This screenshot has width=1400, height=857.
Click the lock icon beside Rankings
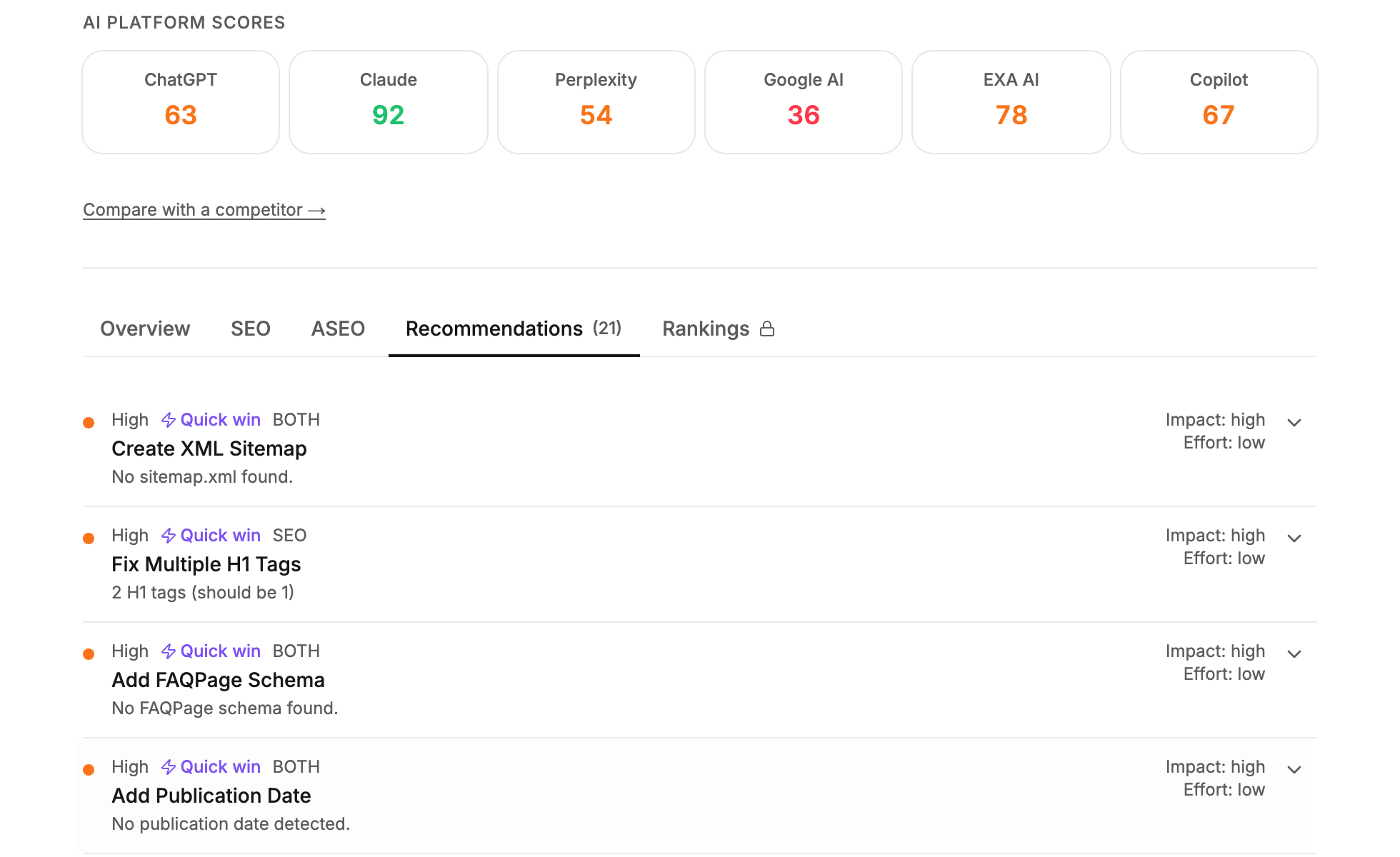767,329
